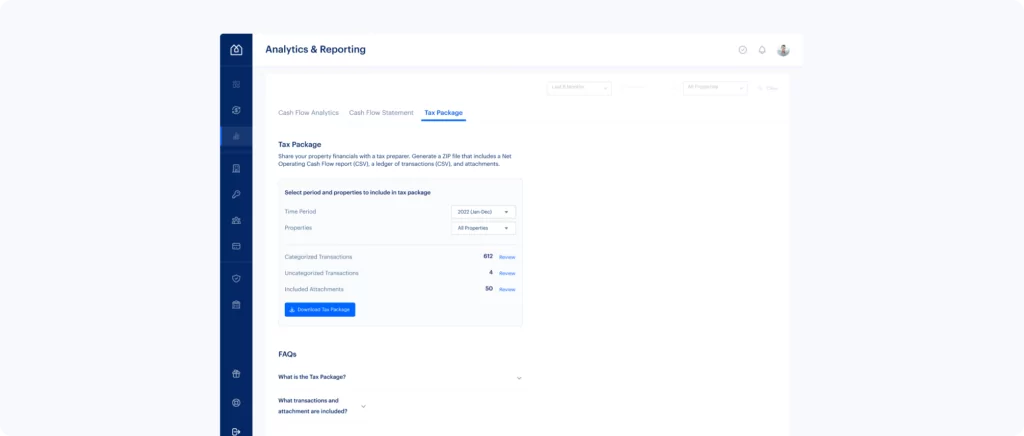1024x436 pixels.
Task: Click the home logo icon in sidebar
Action: [x=236, y=50]
